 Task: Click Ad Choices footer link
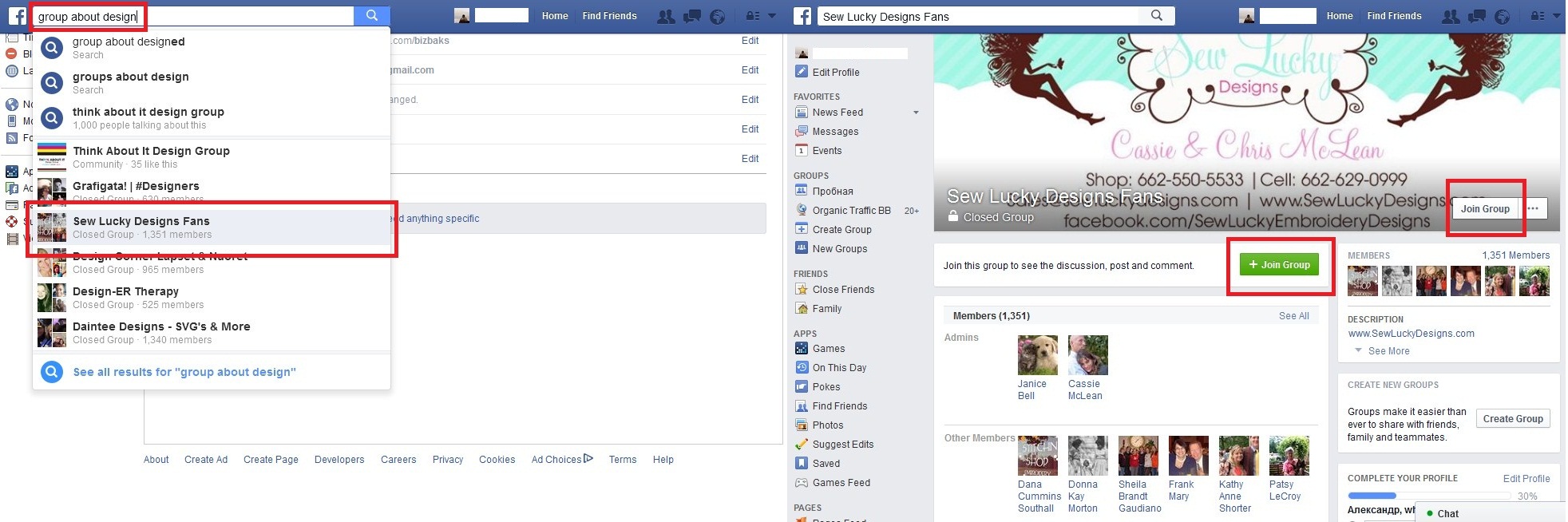coord(562,460)
